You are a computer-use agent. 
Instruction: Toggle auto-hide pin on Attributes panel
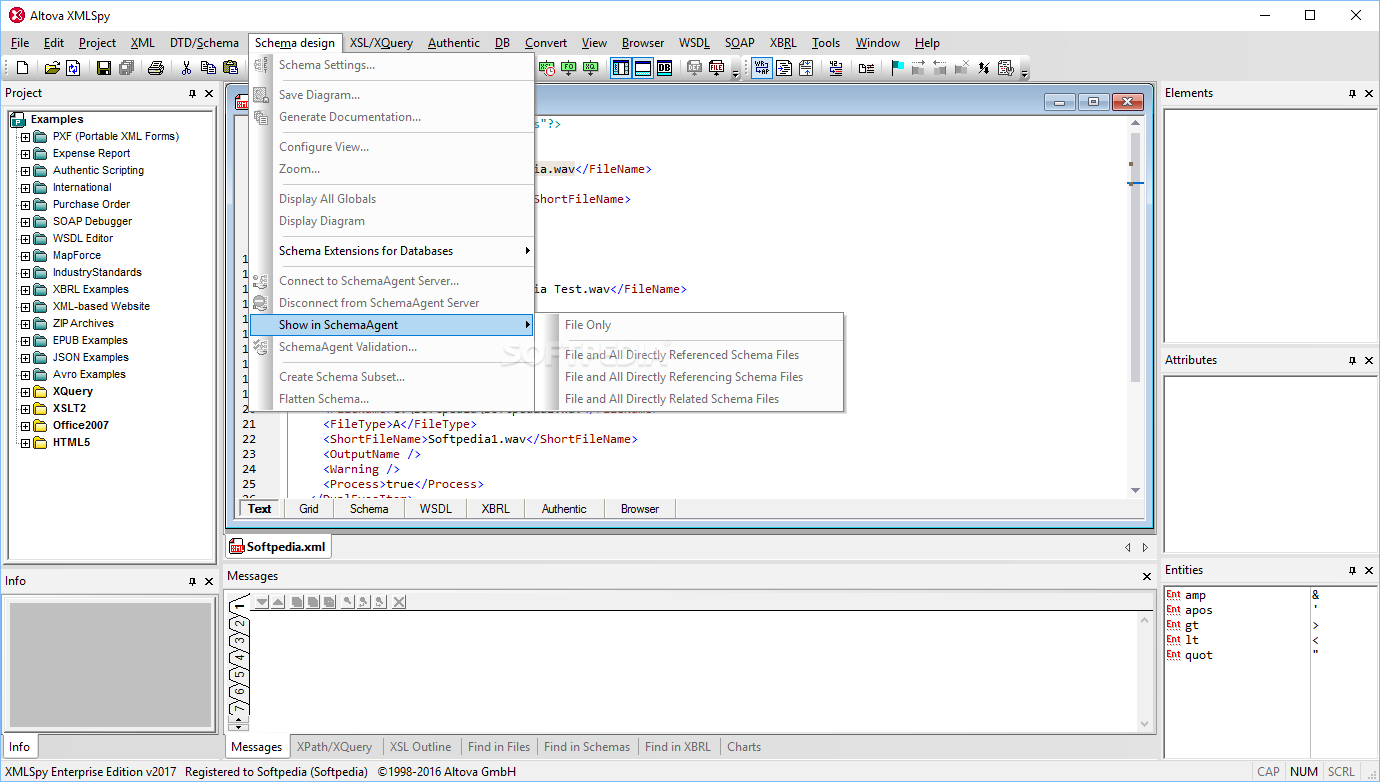(1352, 360)
